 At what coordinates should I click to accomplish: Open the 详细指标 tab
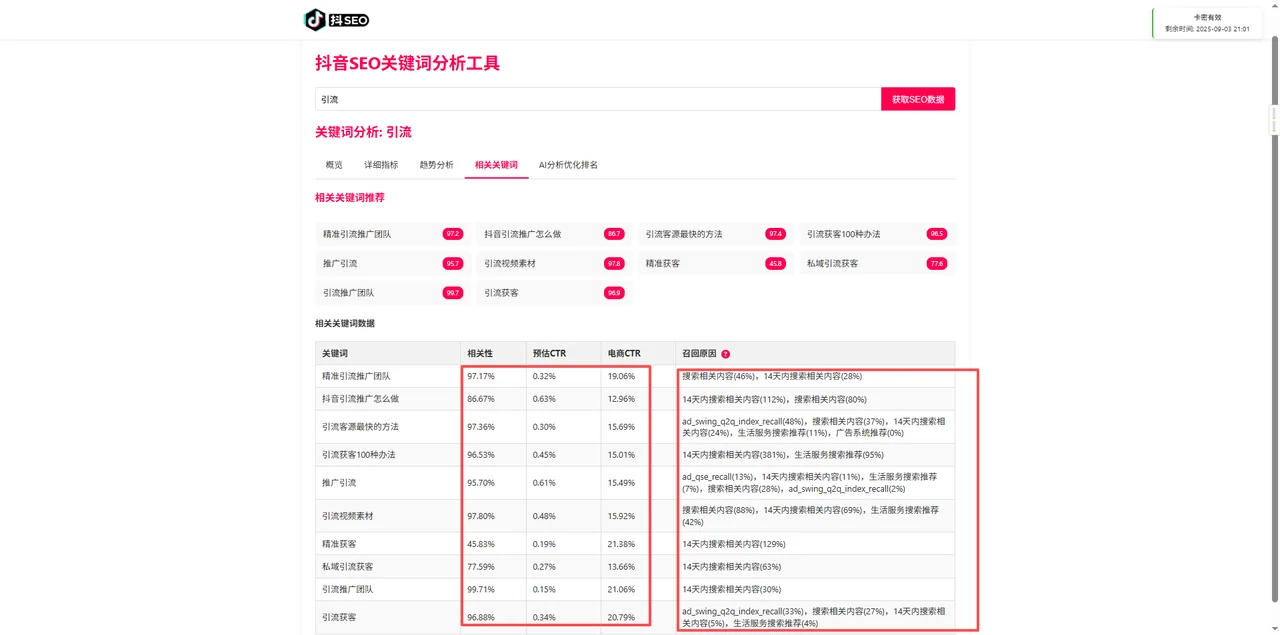[x=381, y=165]
